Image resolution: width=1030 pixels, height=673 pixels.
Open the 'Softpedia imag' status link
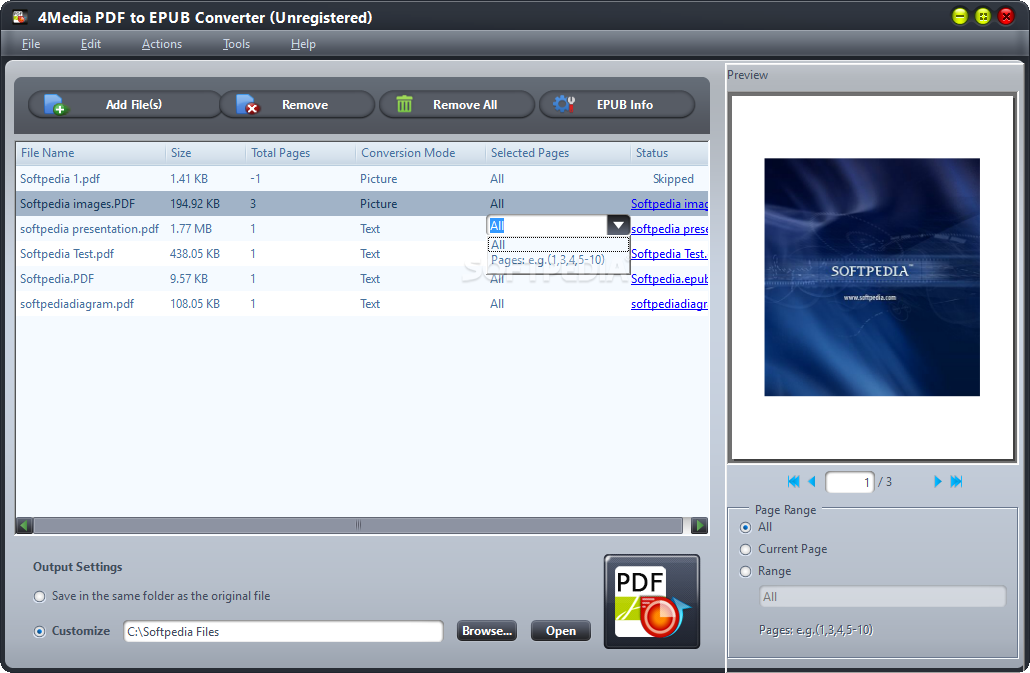[x=669, y=204]
